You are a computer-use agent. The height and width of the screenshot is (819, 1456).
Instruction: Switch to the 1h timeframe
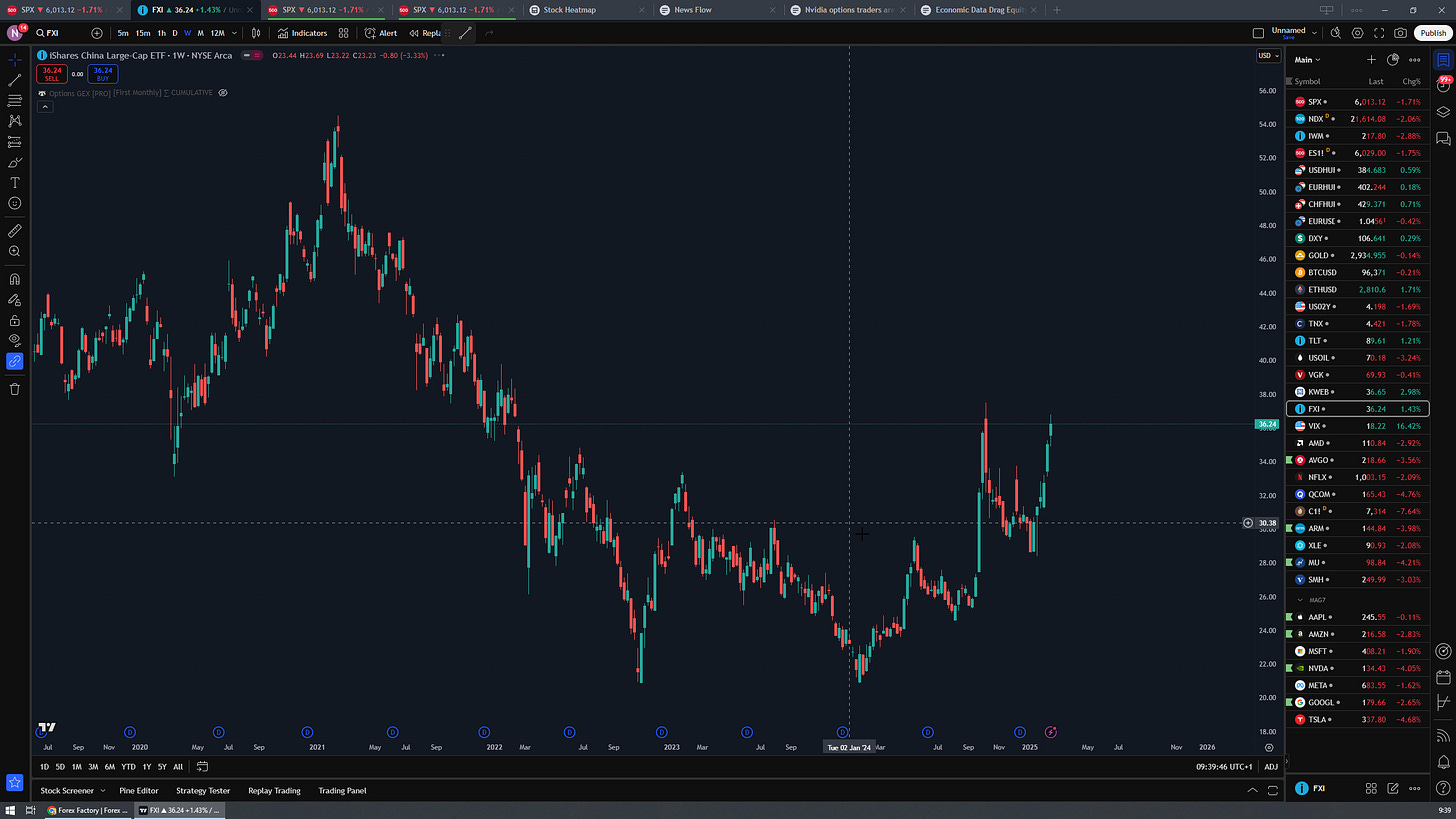(161, 33)
